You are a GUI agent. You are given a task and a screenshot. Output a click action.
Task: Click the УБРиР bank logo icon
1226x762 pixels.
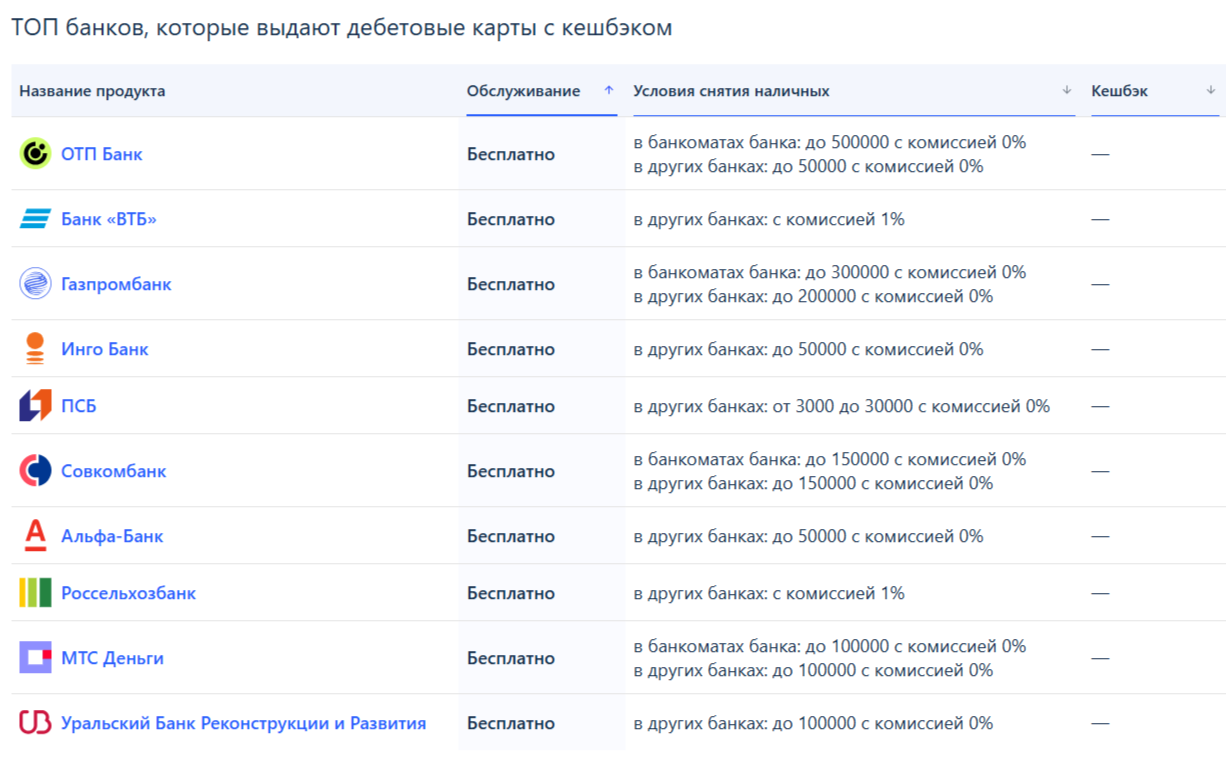[35, 723]
